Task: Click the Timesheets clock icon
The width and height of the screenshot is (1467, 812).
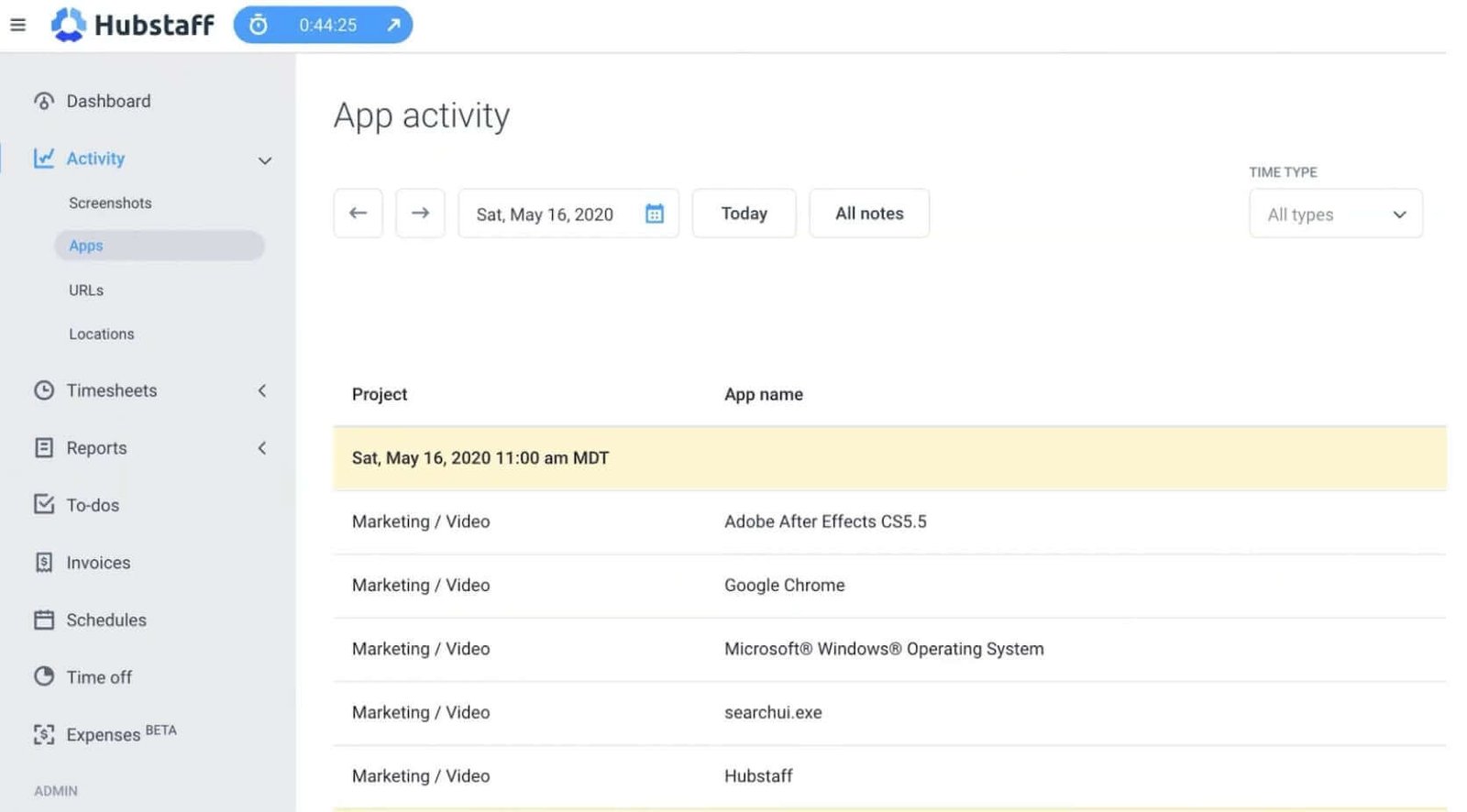Action: pos(44,390)
